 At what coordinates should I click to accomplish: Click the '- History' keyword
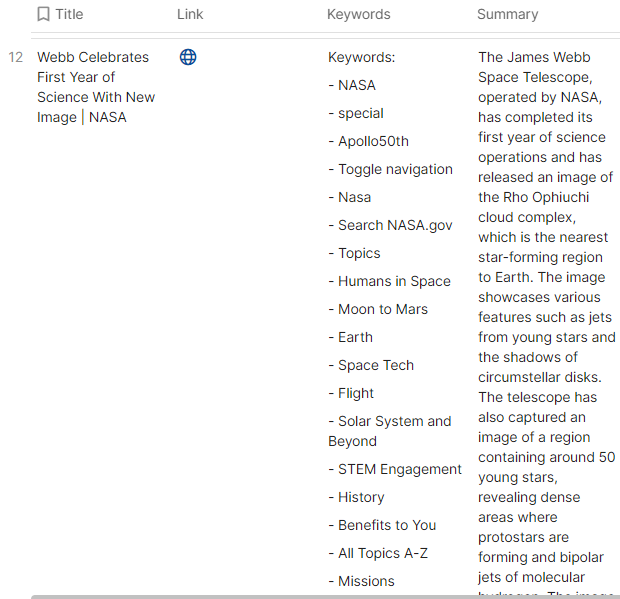click(x=356, y=497)
